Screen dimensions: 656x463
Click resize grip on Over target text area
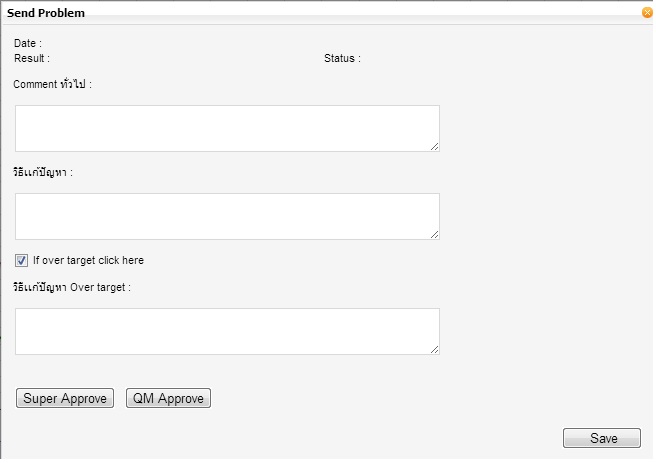coord(435,350)
